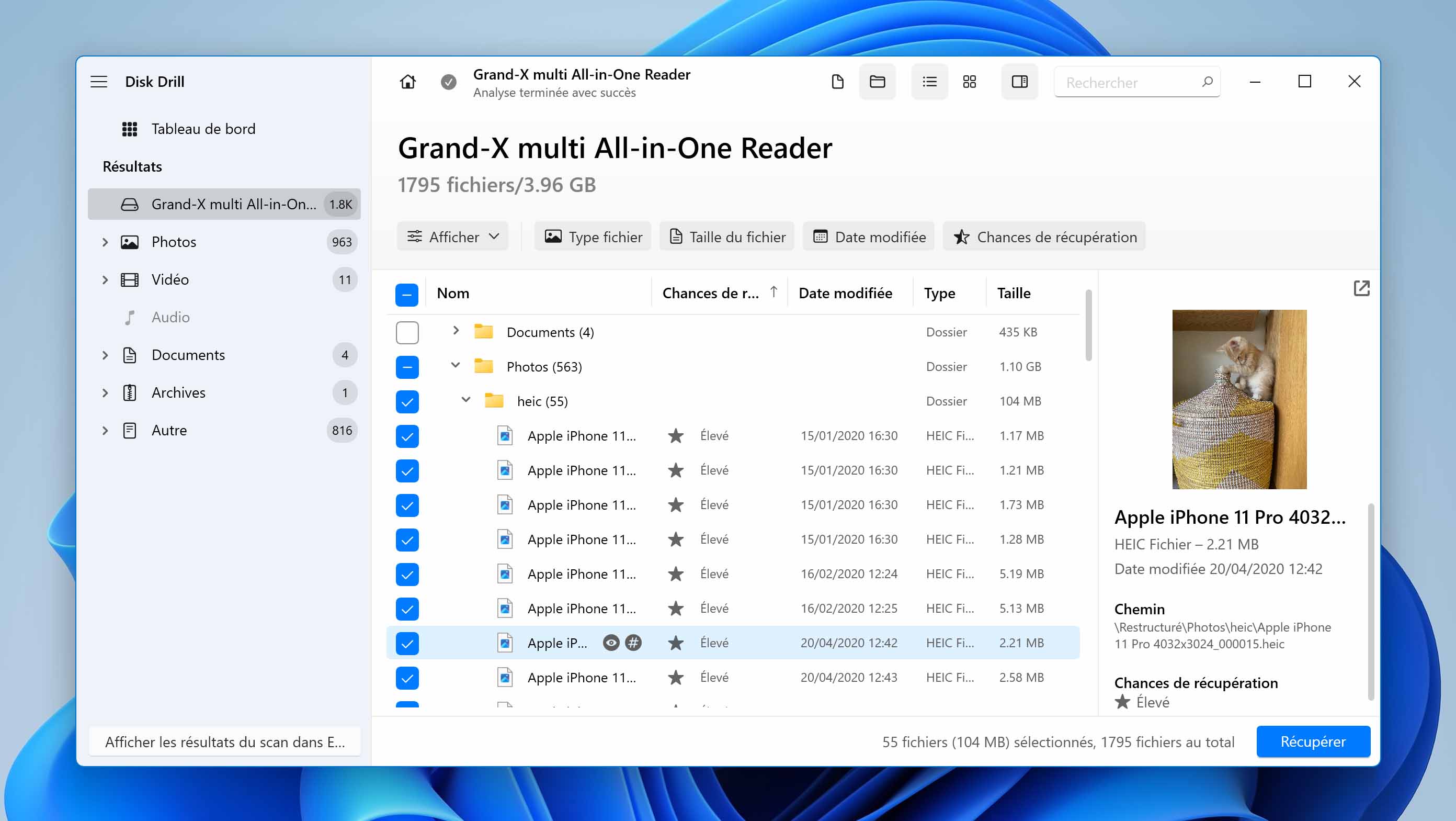
Task: Uncheck the 5.13 MB file checkbox
Action: click(x=407, y=609)
